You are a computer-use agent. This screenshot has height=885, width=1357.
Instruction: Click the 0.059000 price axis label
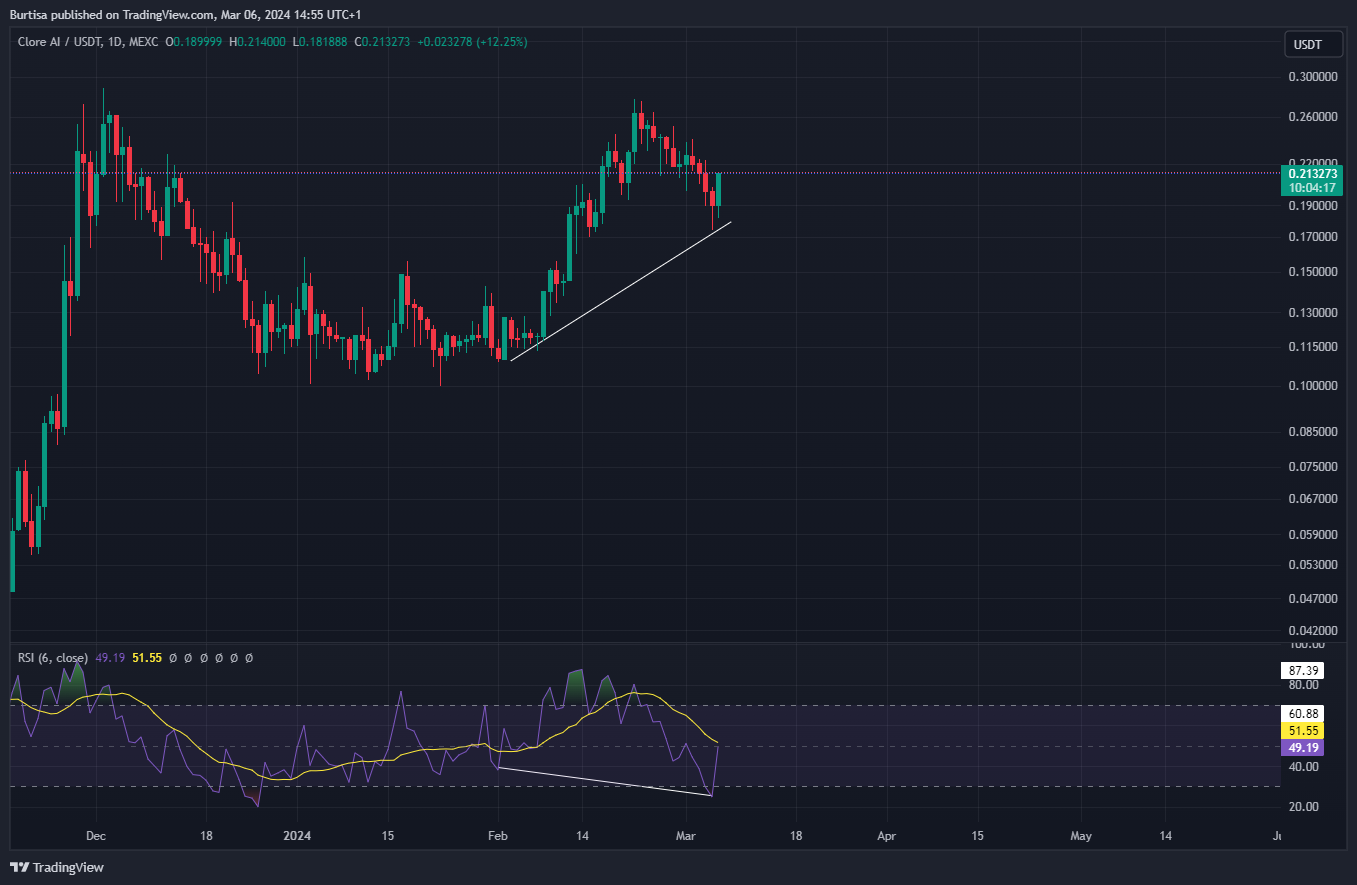tap(1313, 535)
